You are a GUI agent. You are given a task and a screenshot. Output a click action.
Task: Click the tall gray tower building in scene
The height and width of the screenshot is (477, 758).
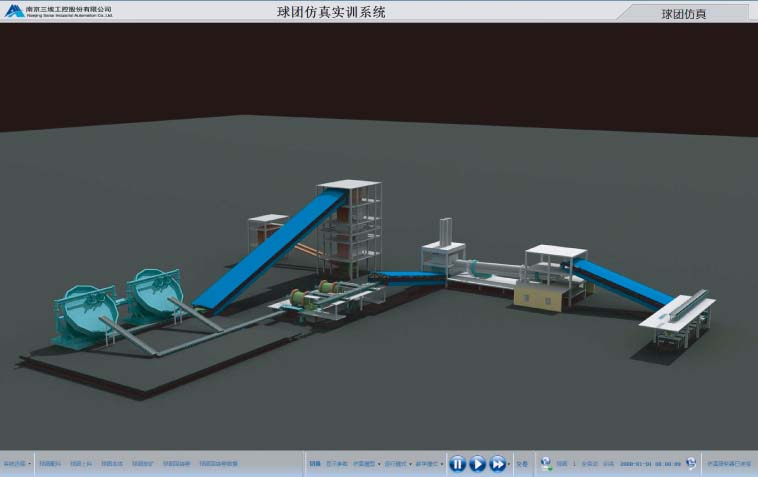350,225
